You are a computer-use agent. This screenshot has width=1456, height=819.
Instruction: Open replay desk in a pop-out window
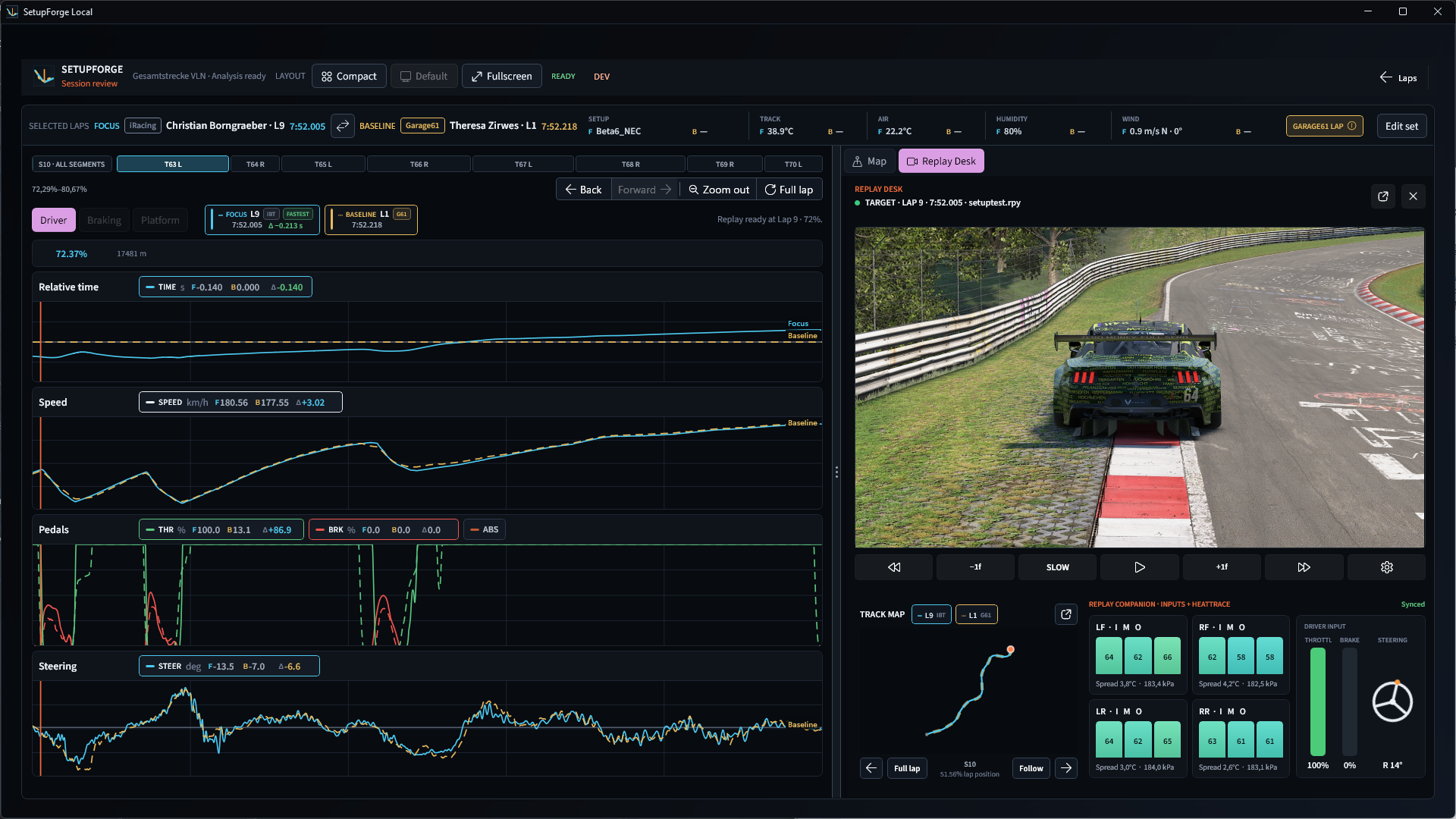[1383, 196]
